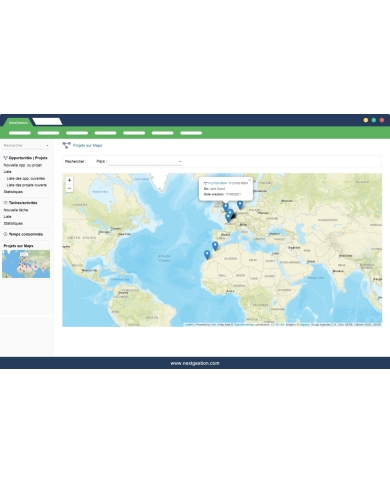The width and height of the screenshot is (390, 484).
Task: Click the www.nextgestion.com footer link
Action: (x=195, y=363)
